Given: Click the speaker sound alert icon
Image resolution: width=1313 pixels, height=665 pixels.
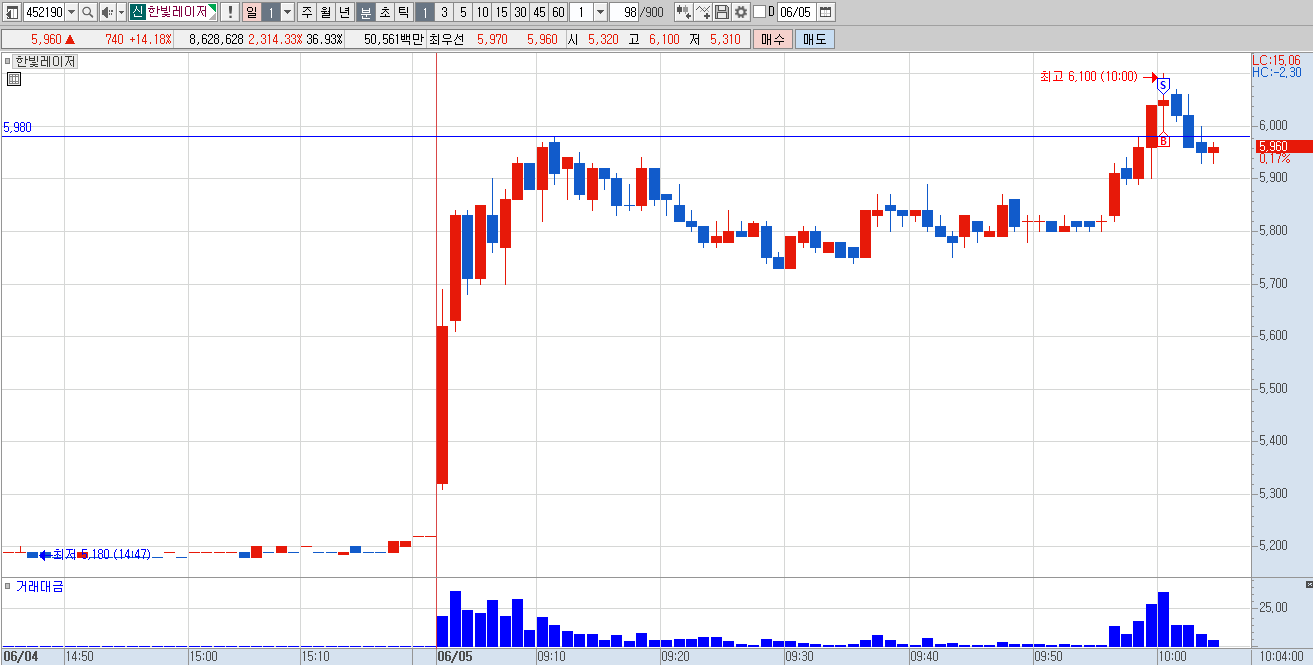Looking at the screenshot, I should tap(107, 12).
